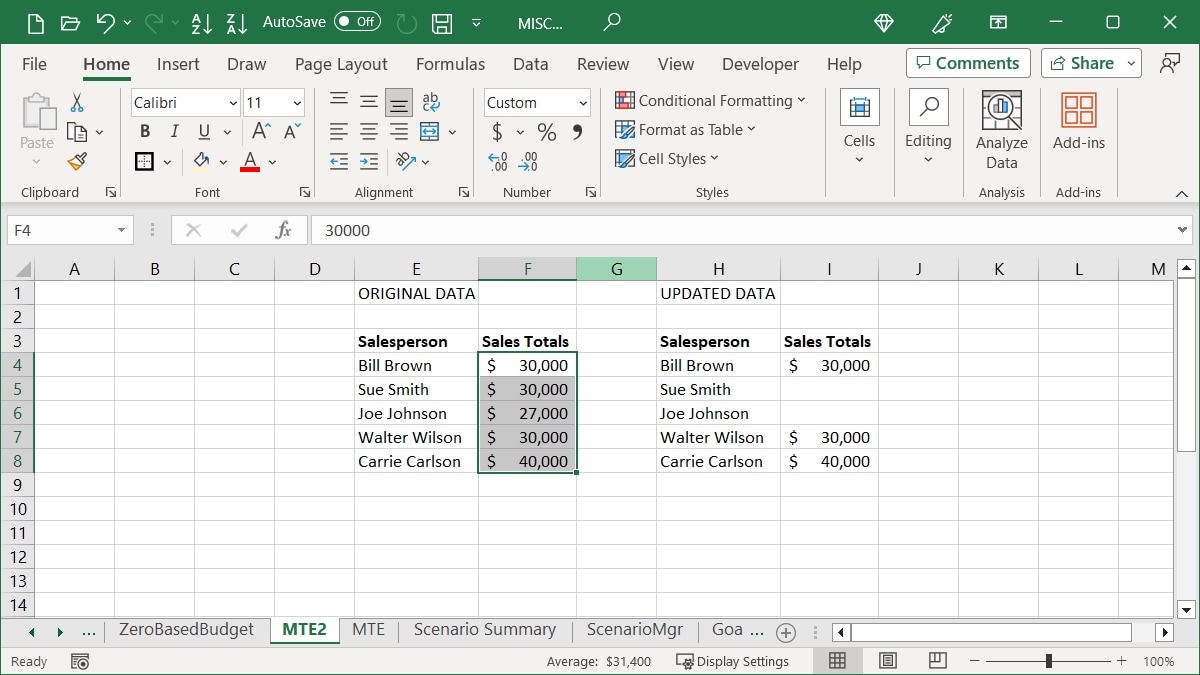Adjust the zoom slider
The image size is (1200, 675).
(1049, 661)
